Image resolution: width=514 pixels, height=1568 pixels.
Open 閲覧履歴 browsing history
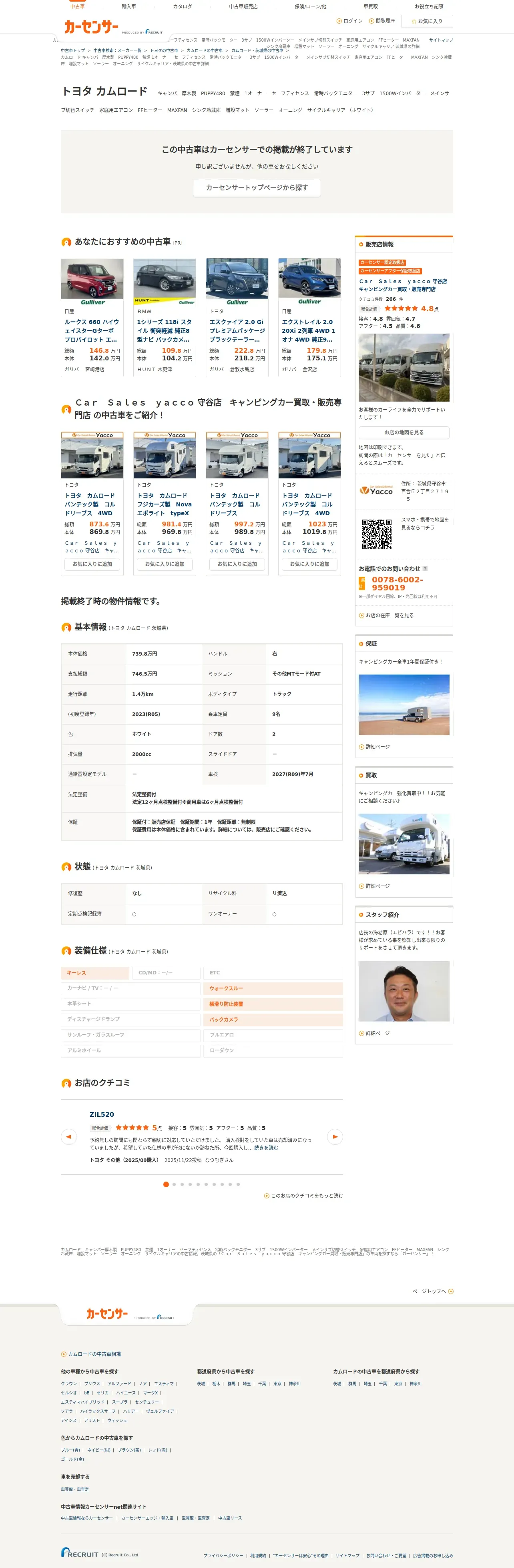(x=382, y=21)
